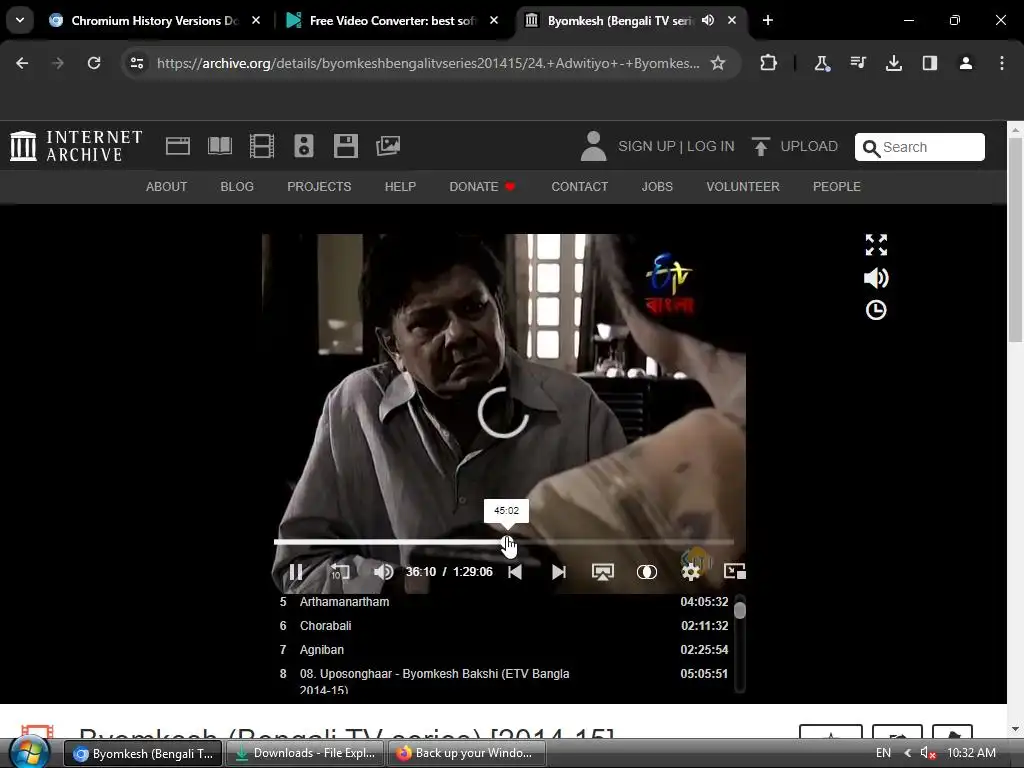Click the user avatar icon

[593, 146]
